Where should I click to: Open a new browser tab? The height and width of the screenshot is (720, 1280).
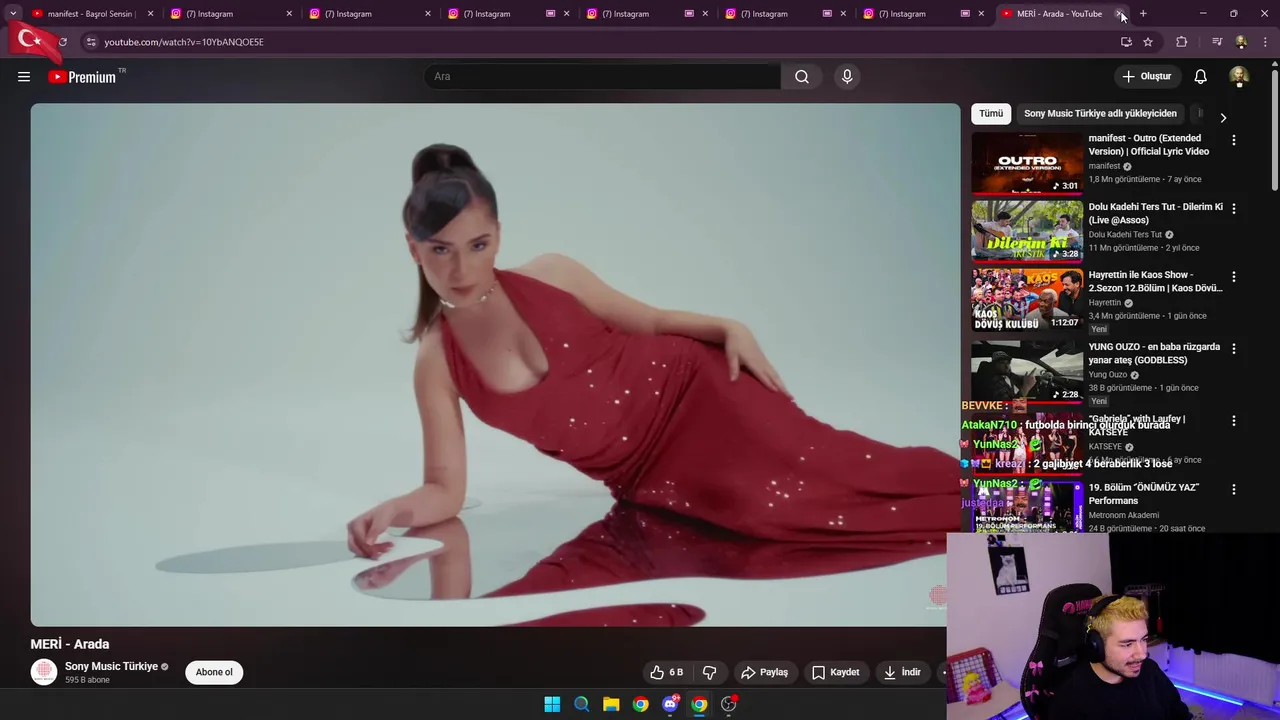point(1143,14)
